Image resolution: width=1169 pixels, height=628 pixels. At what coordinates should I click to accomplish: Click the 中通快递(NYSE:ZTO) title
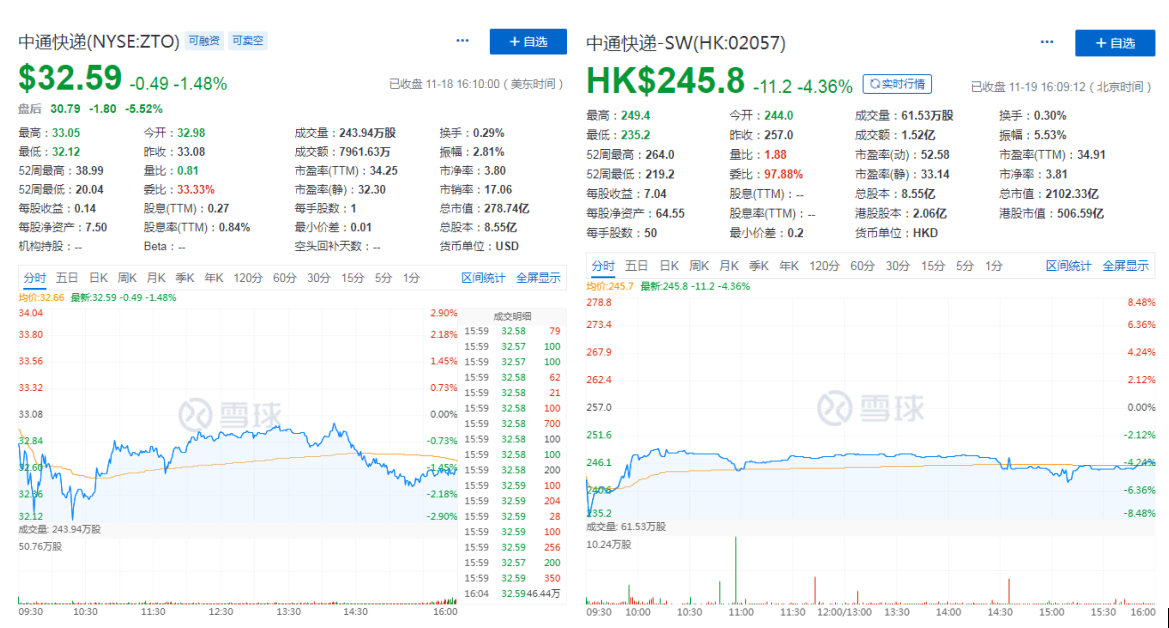[x=98, y=41]
